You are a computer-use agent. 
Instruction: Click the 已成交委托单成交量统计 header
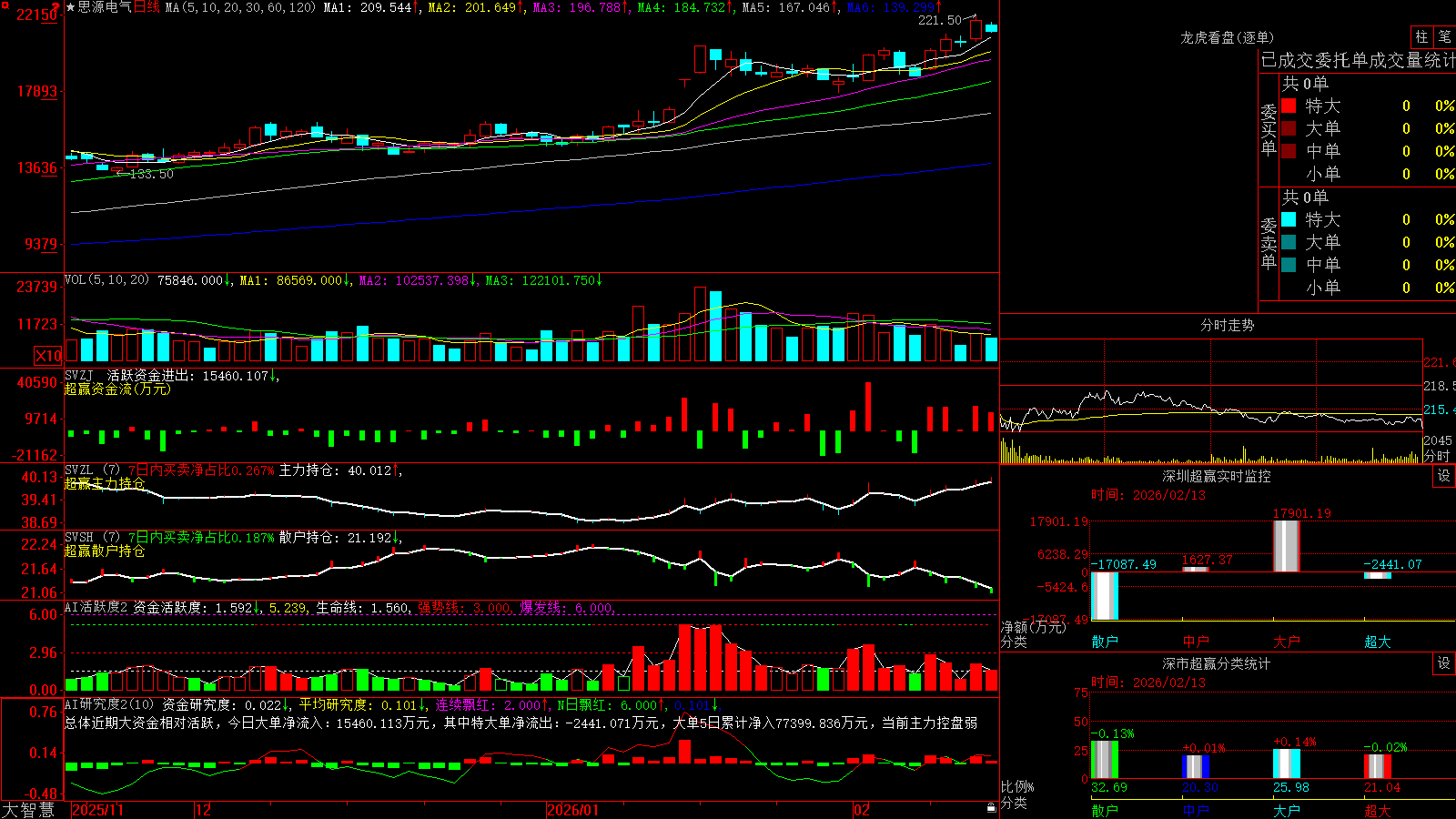pos(1358,60)
